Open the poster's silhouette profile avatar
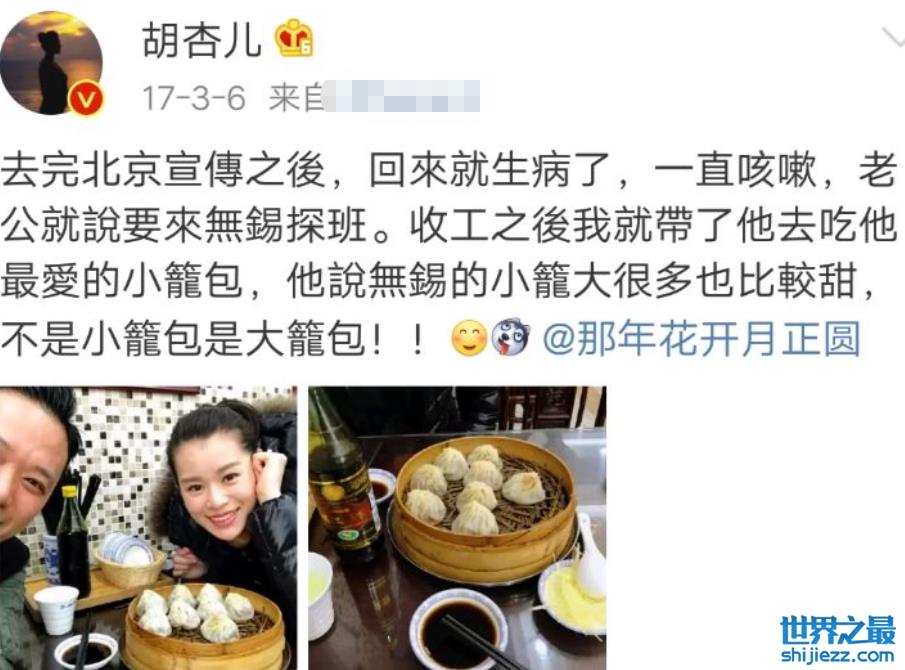 pos(51,62)
